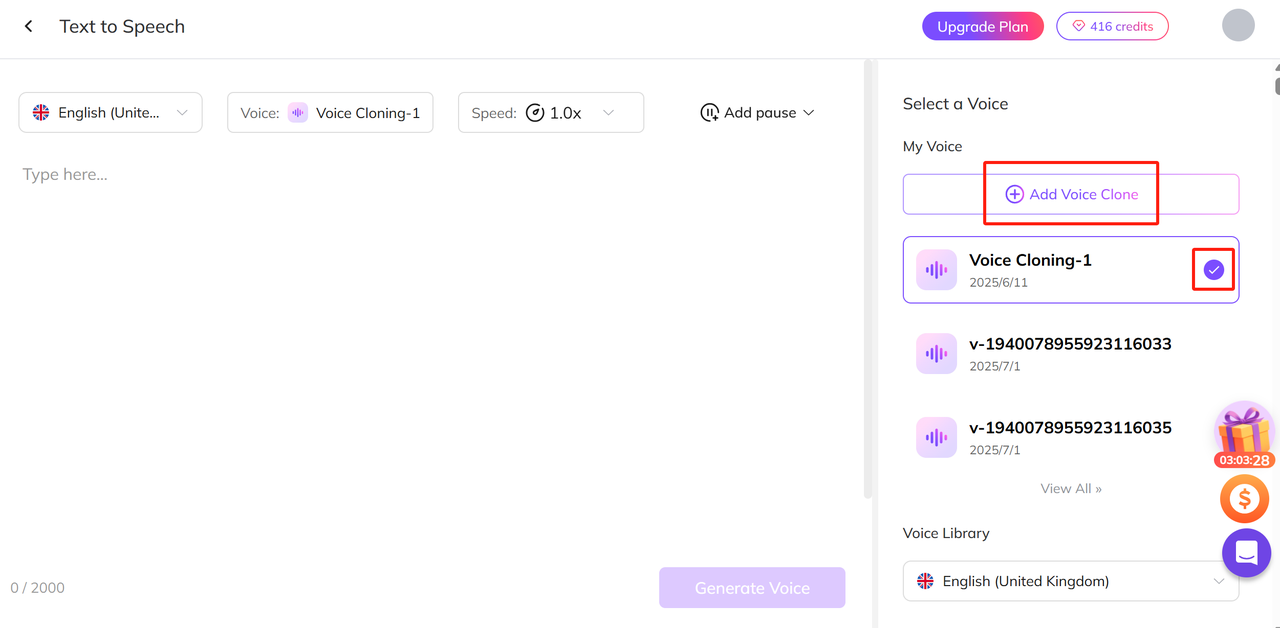The image size is (1280, 628).
Task: Open the Voice: Voice Cloning-1 selector
Action: point(330,113)
